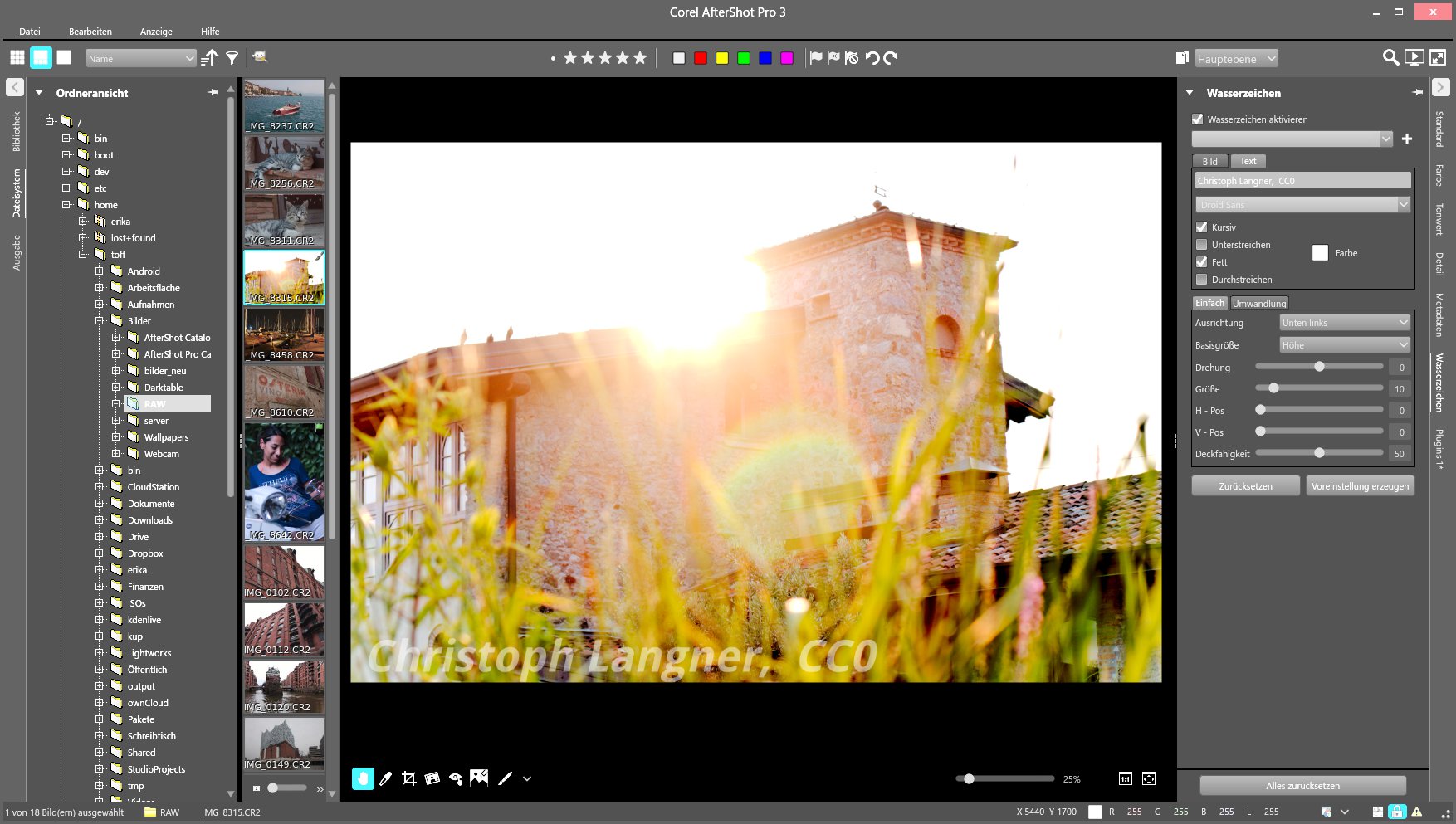Click the Zurücksetzen button
The width and height of the screenshot is (1456, 824).
tap(1245, 486)
